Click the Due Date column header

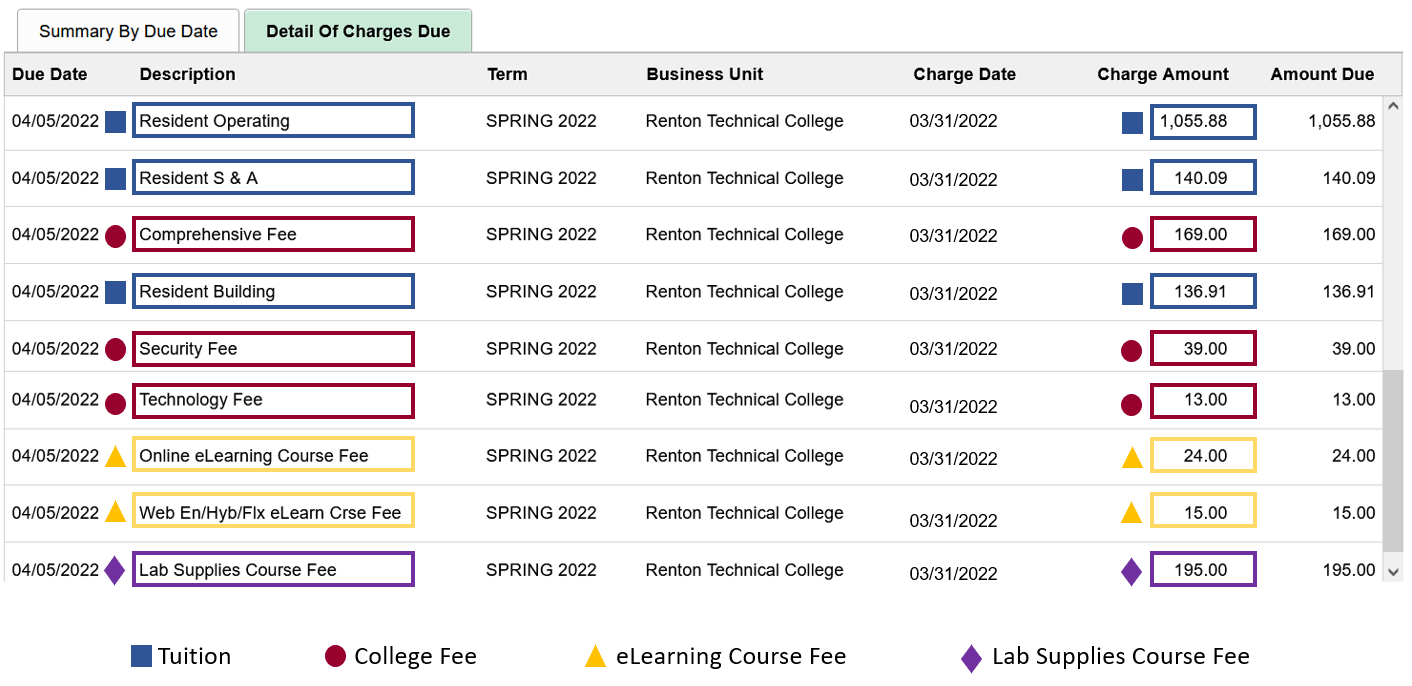click(x=48, y=74)
